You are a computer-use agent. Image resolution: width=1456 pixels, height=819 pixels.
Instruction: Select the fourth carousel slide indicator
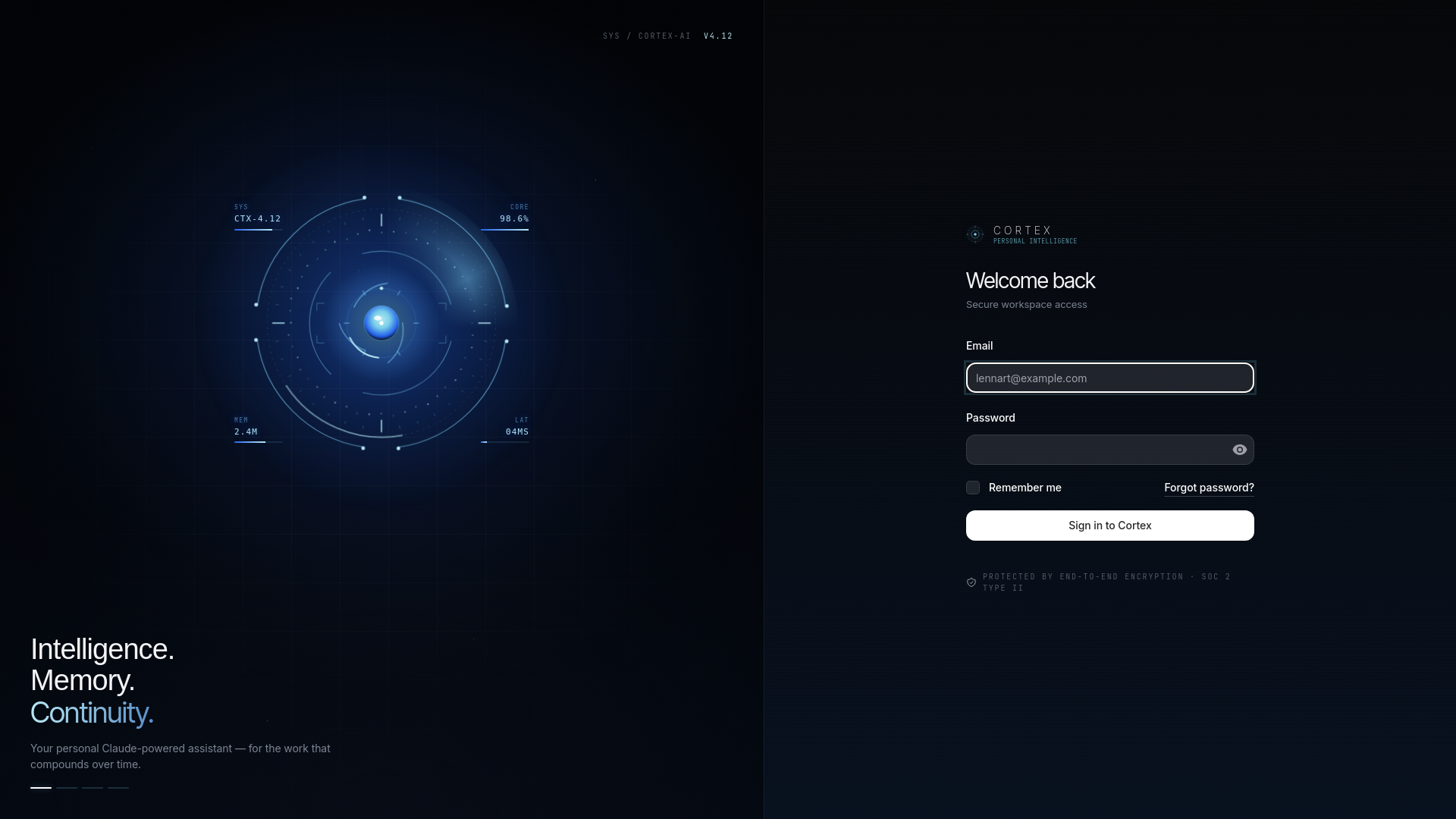(x=118, y=788)
